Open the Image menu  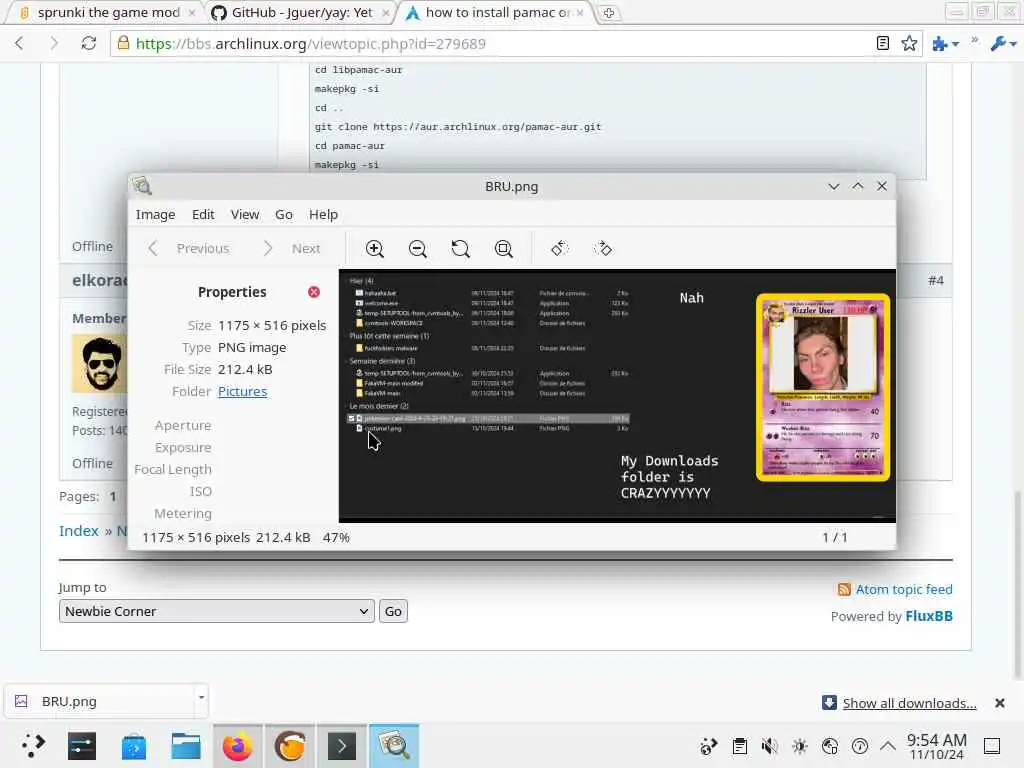(155, 215)
